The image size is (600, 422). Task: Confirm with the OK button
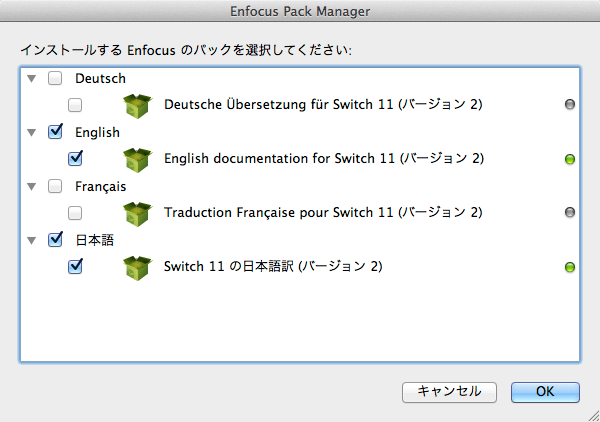[545, 392]
